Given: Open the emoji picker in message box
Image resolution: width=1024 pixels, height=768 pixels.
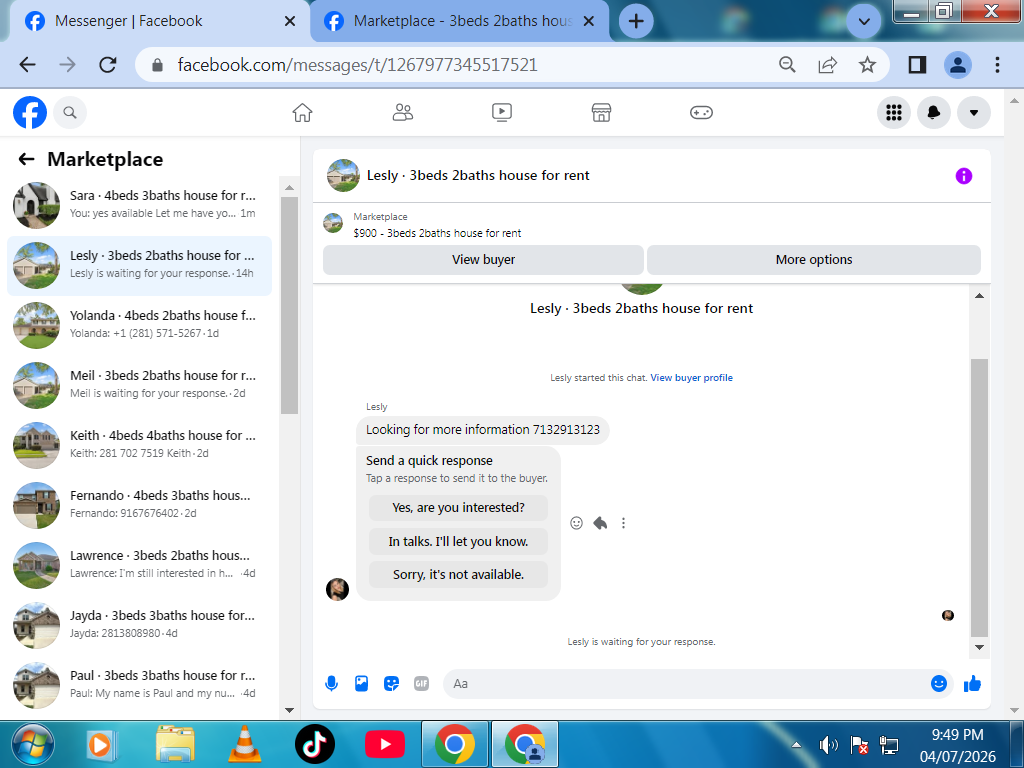Looking at the screenshot, I should point(938,684).
